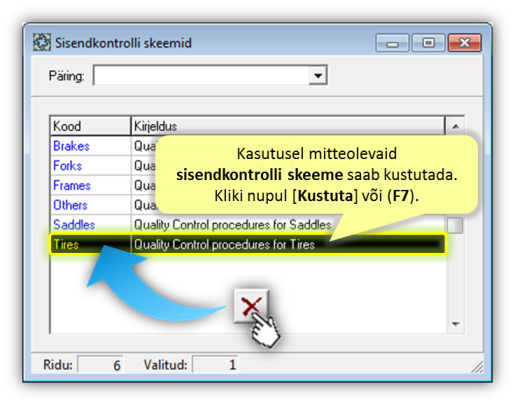Click the scrollbar up arrow in list
Viewport: 515px width, 405px height.
point(455,126)
